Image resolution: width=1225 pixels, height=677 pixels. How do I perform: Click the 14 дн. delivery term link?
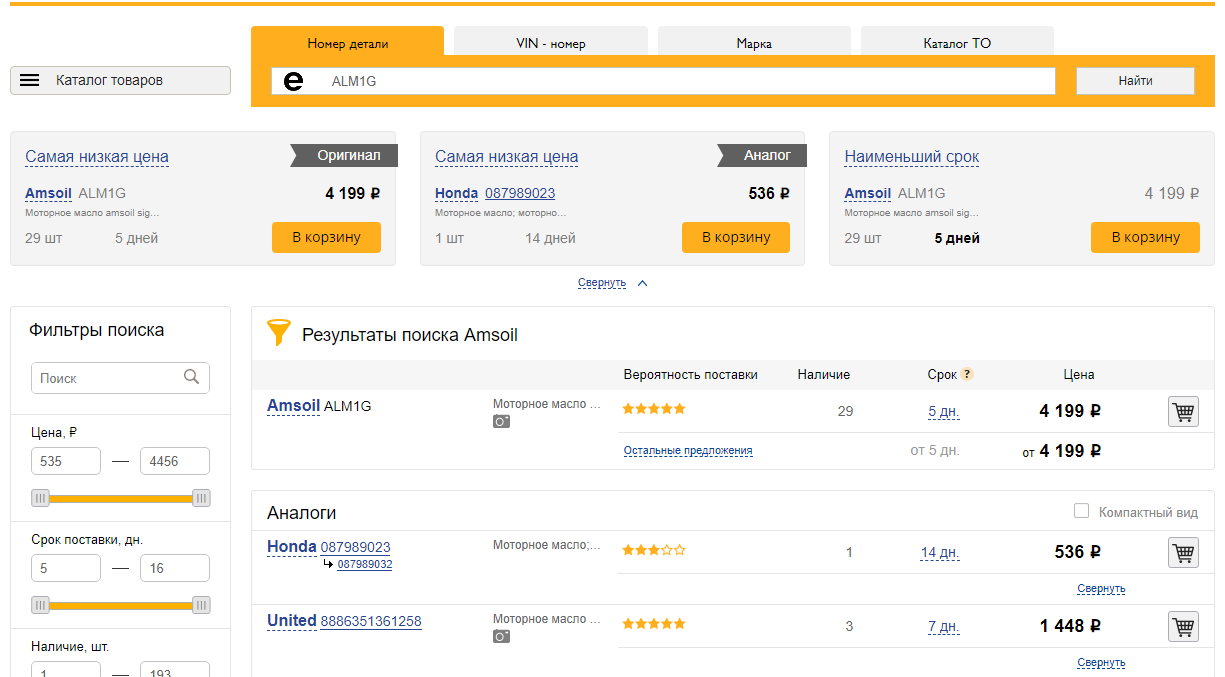click(940, 552)
